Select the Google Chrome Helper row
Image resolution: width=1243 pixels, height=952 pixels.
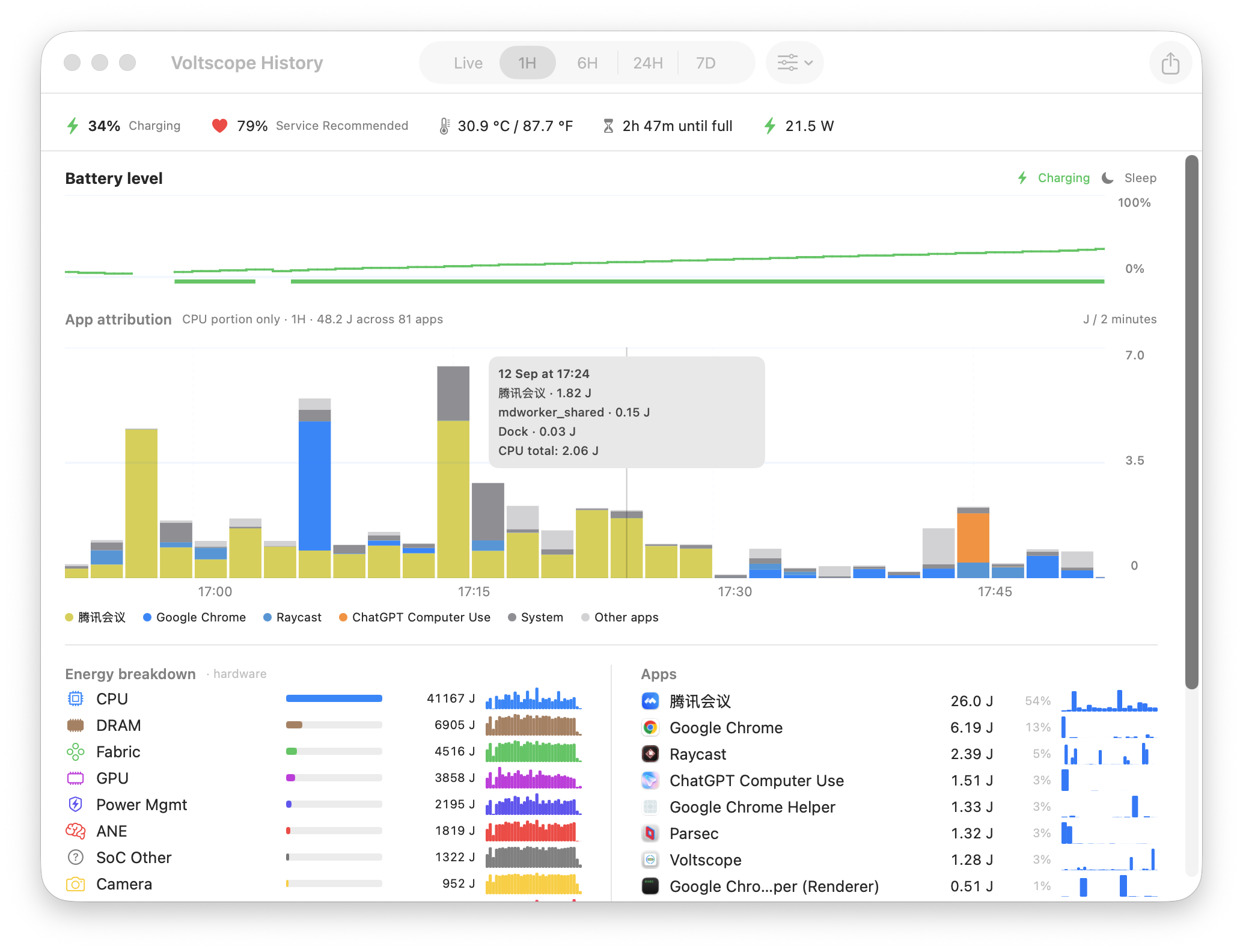coord(899,807)
